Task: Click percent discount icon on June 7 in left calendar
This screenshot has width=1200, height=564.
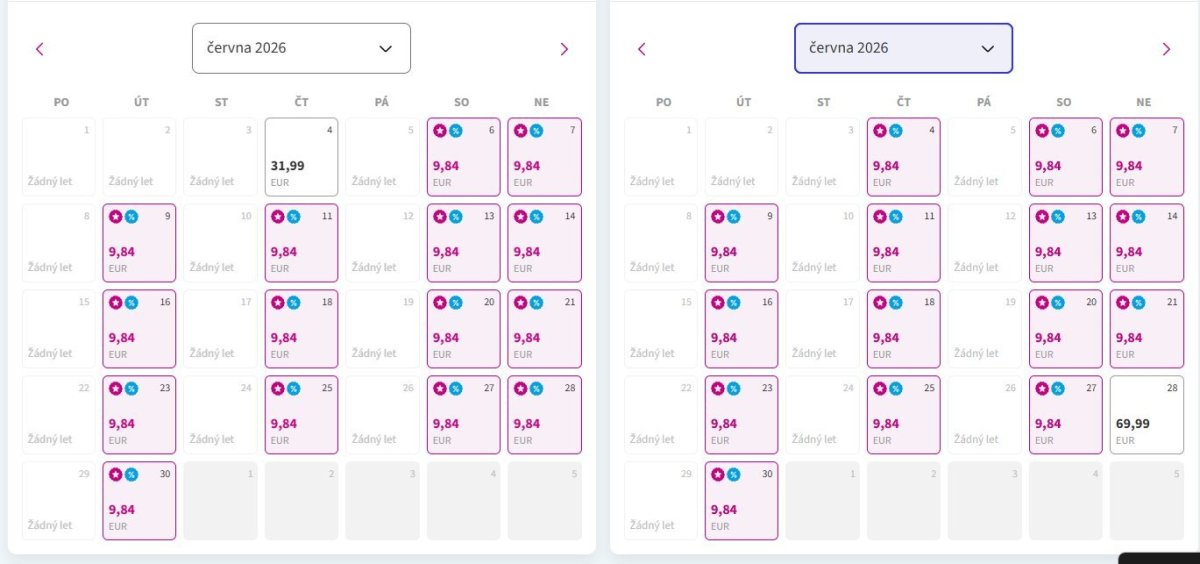Action: (536, 131)
